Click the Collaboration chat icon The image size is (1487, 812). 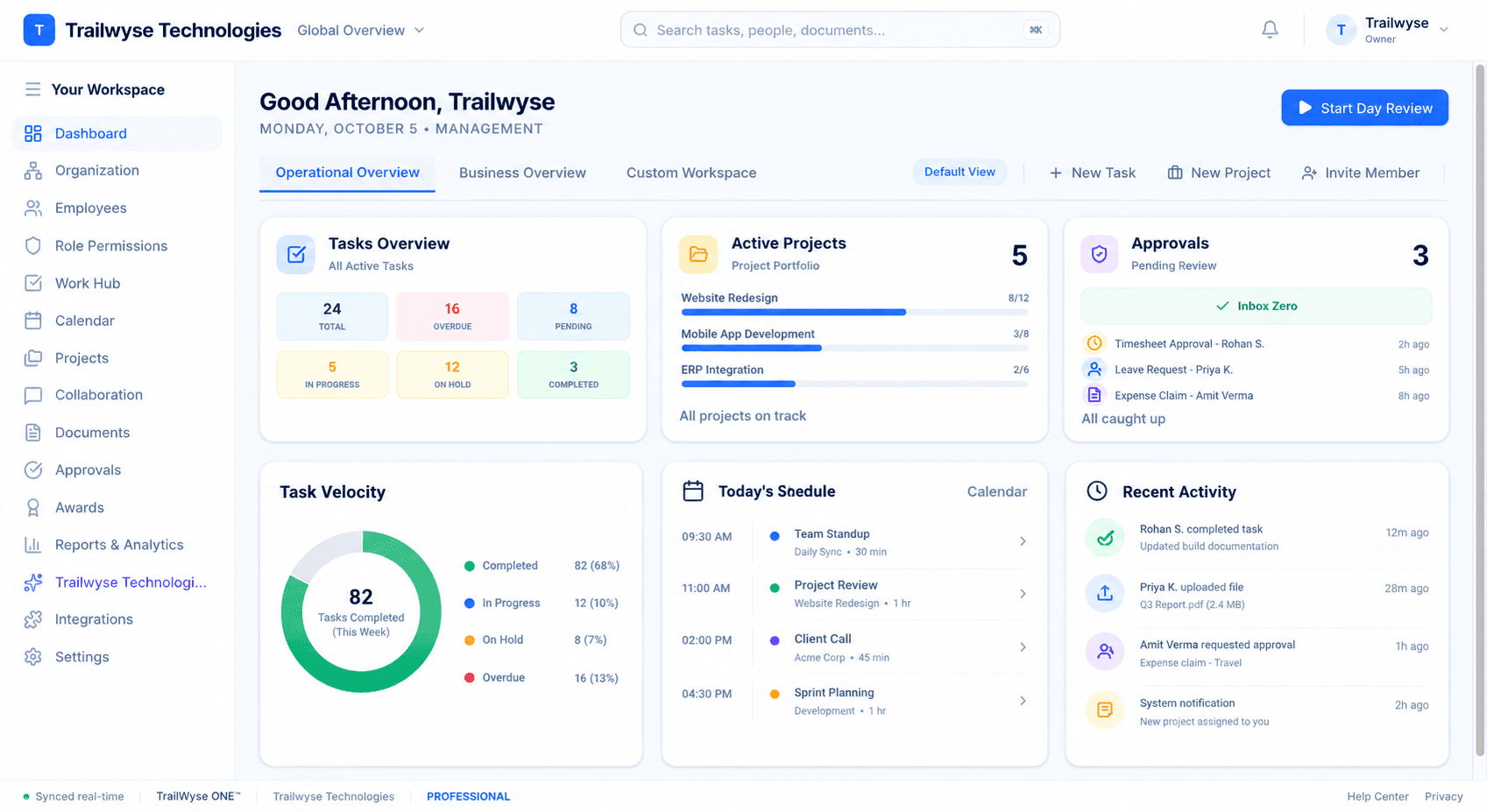[33, 395]
